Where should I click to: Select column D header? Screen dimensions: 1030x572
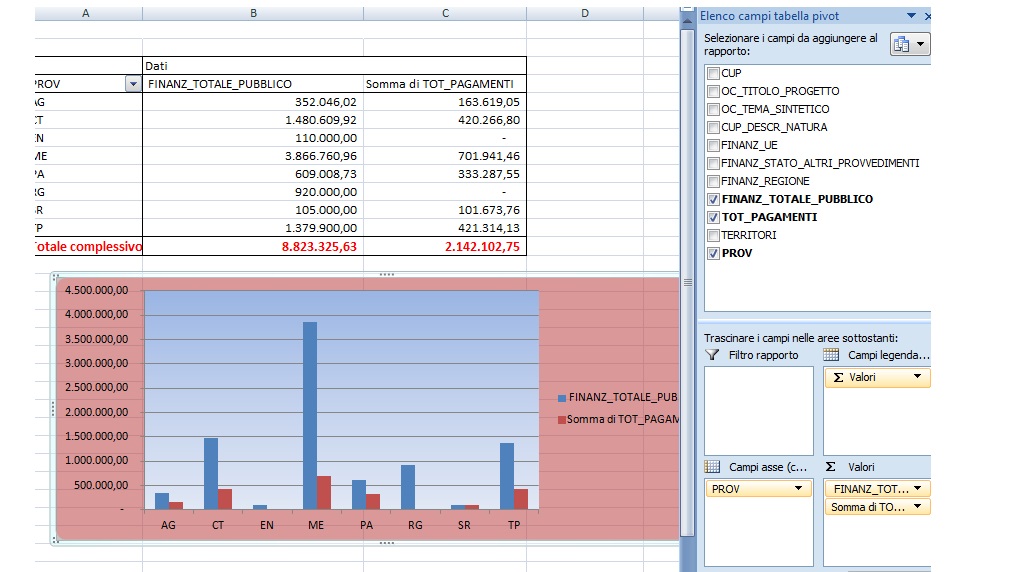[x=585, y=13]
